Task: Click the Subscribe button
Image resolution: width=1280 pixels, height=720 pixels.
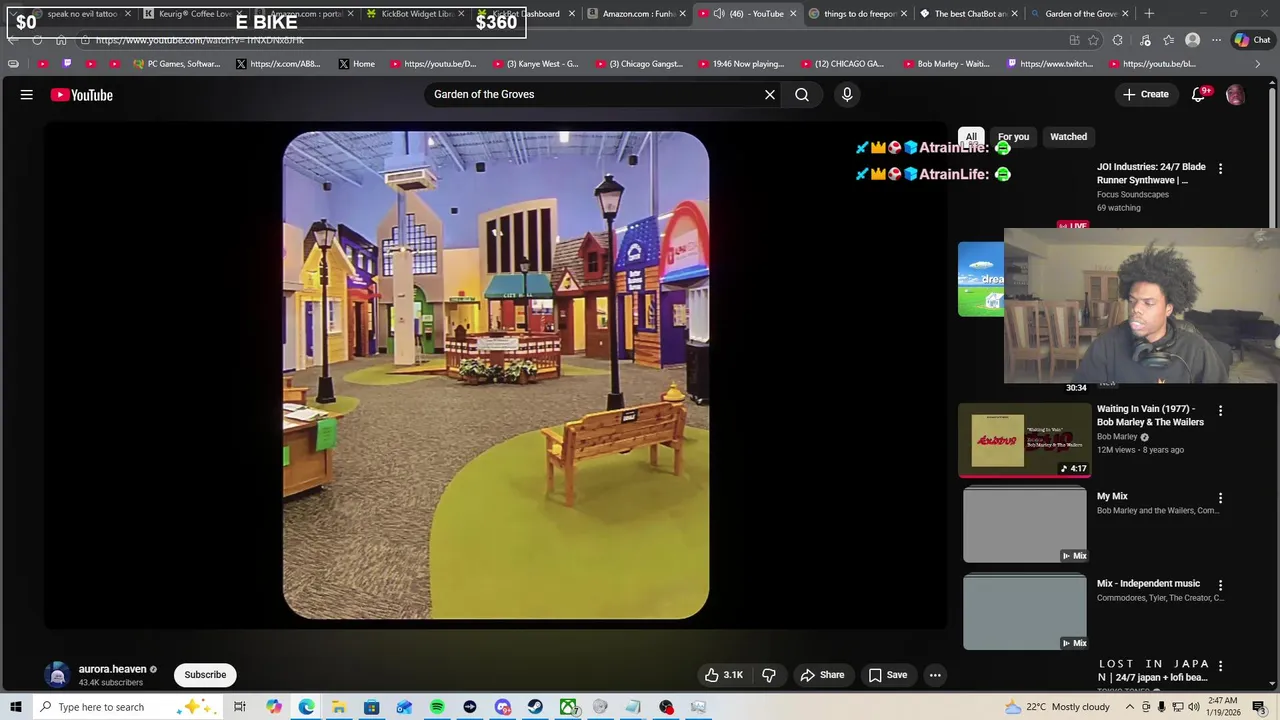Action: coord(205,675)
